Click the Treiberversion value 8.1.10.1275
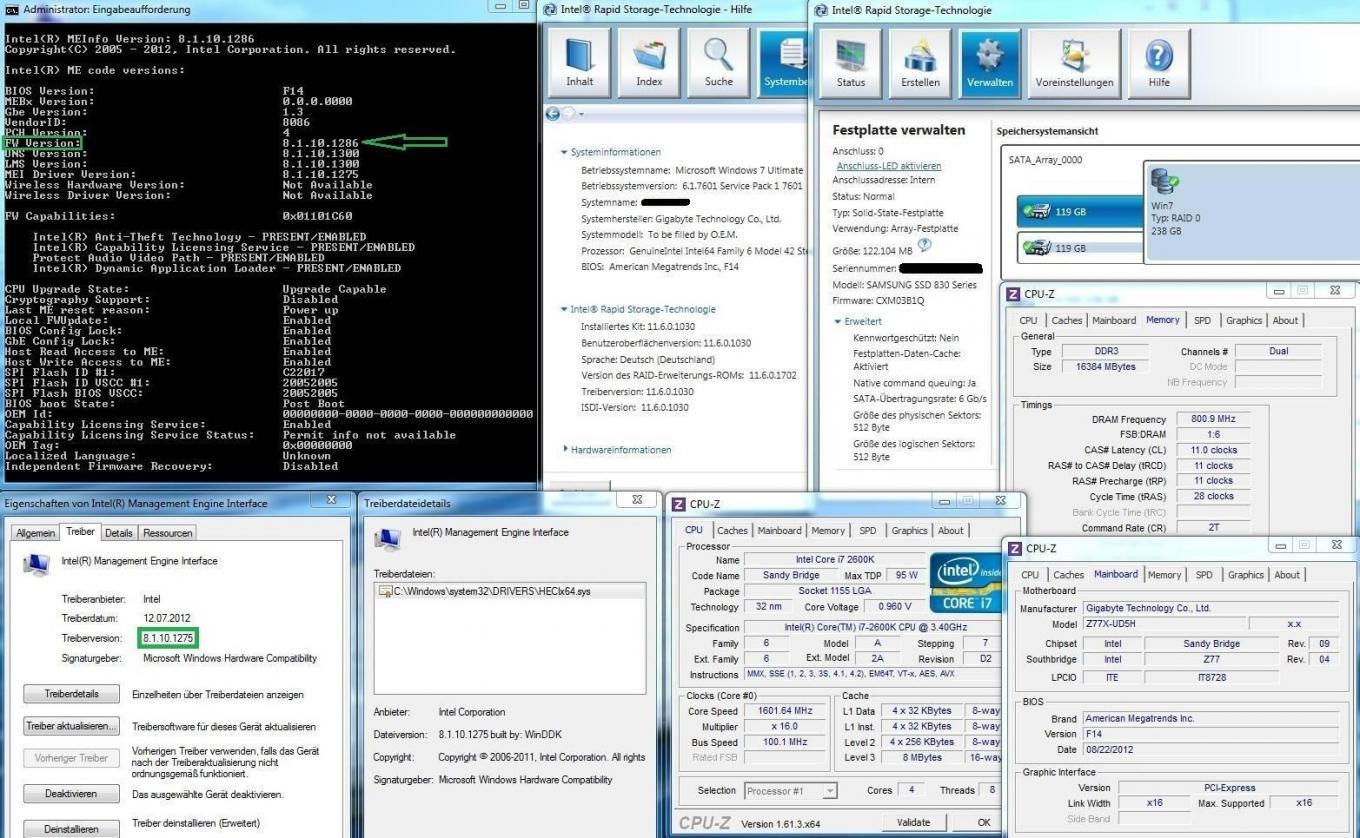Screen dimensions: 1360x838 [x=168, y=637]
